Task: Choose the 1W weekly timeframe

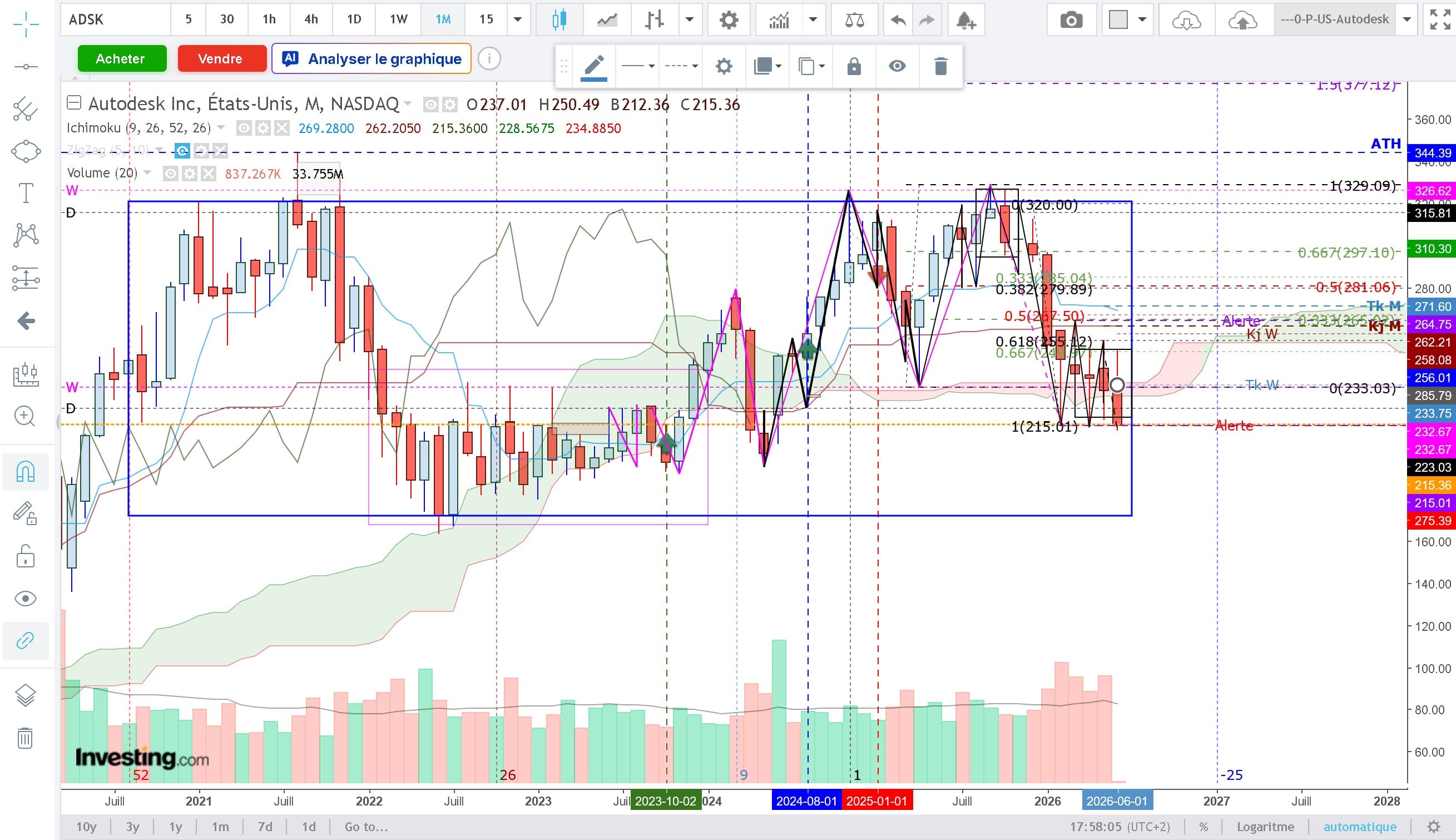Action: point(398,19)
